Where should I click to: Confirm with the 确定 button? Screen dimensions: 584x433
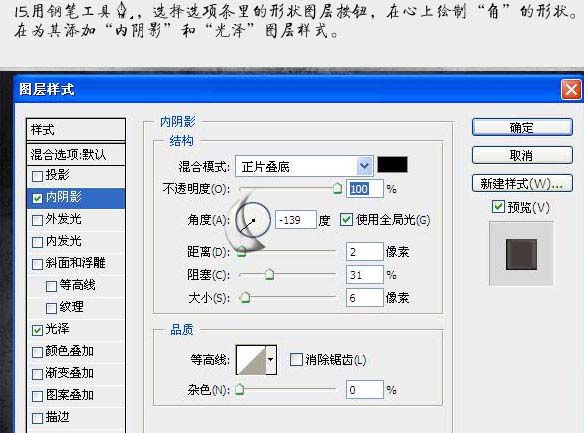[x=522, y=127]
